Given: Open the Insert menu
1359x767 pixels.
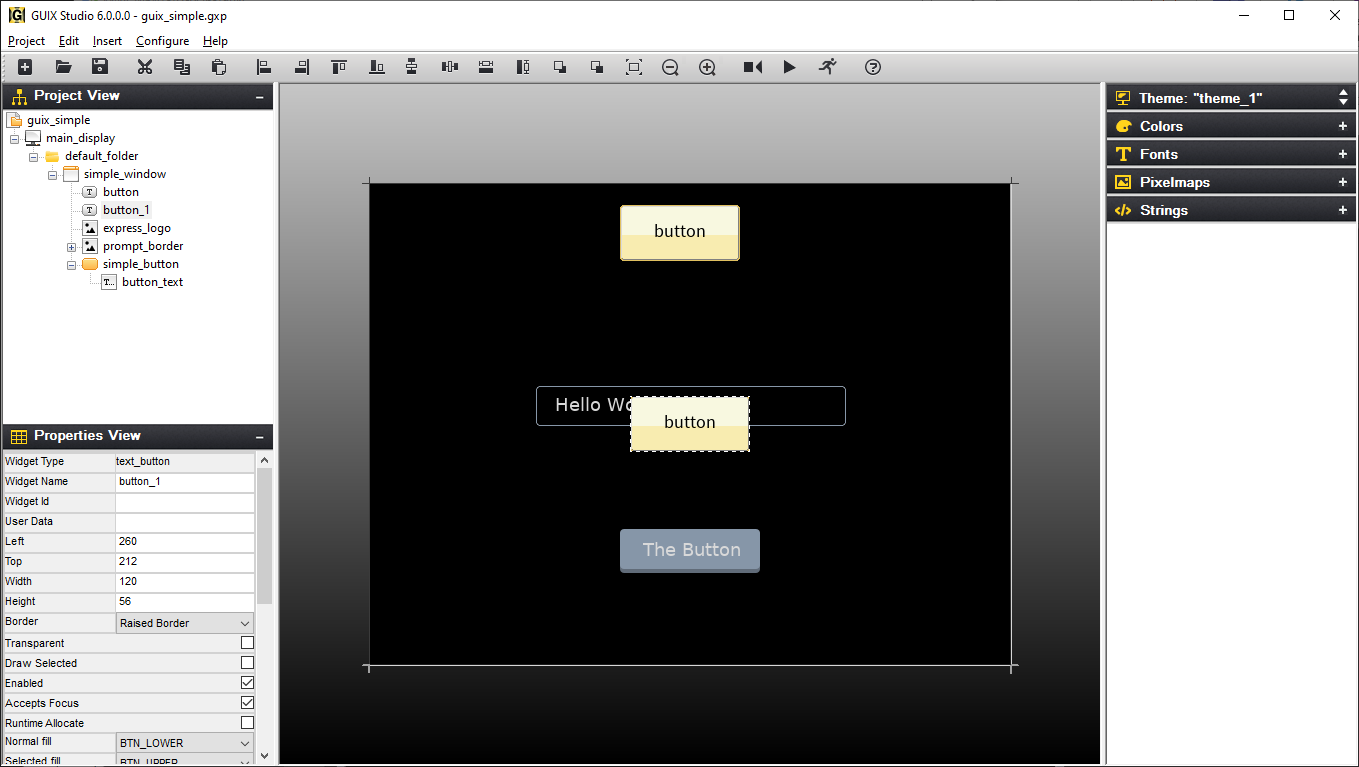Looking at the screenshot, I should coord(106,41).
